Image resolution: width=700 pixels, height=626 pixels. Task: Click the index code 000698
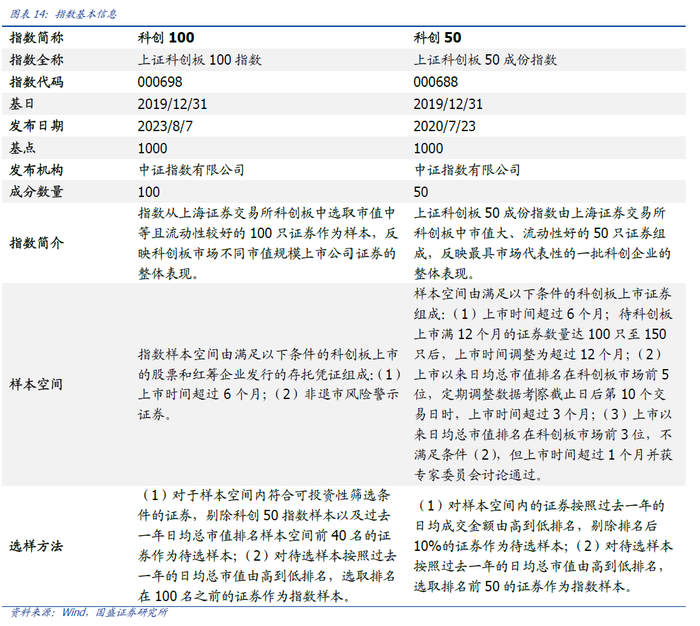coord(160,82)
